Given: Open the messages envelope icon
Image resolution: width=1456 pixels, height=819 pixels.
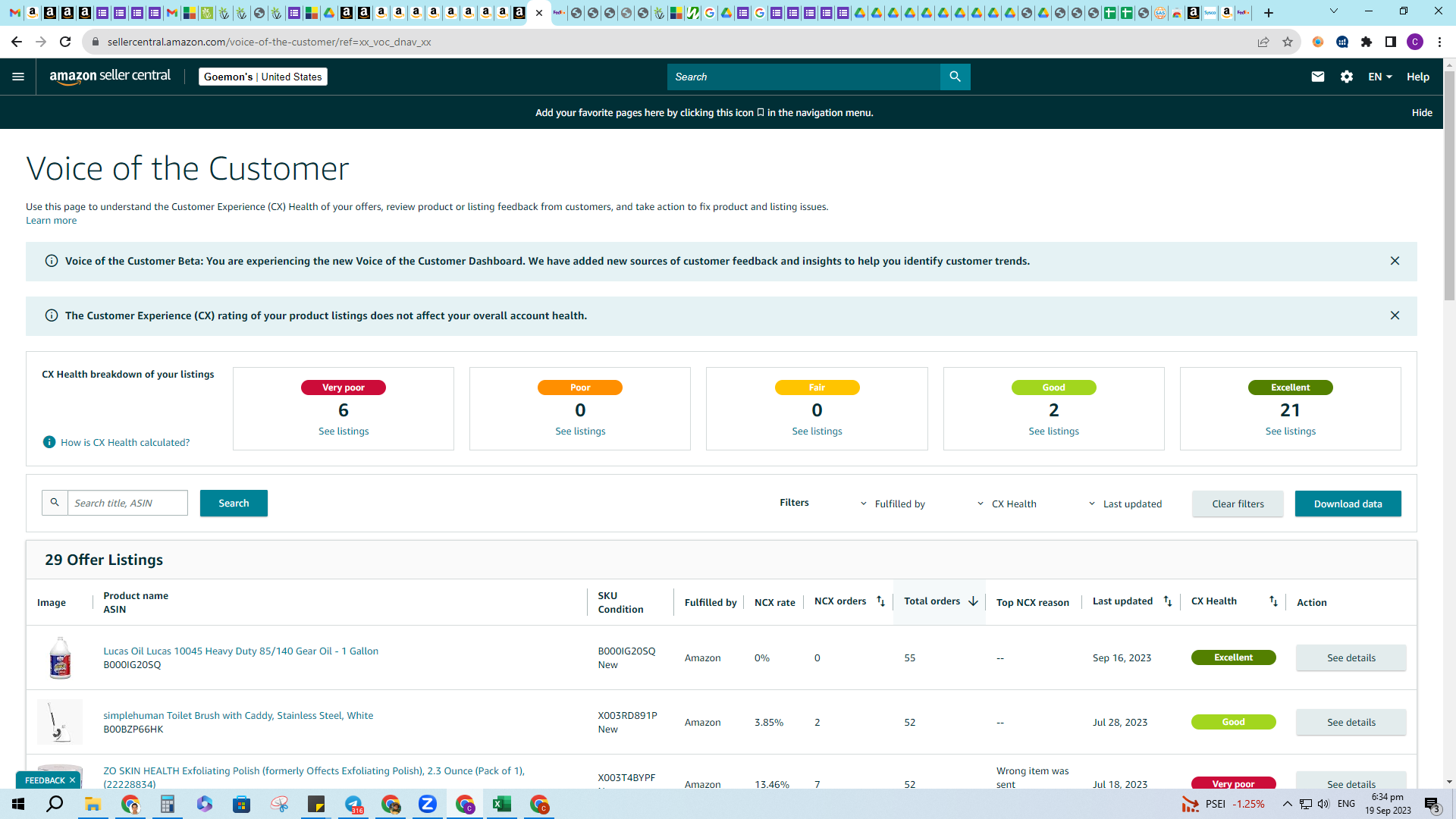Looking at the screenshot, I should click(x=1318, y=77).
